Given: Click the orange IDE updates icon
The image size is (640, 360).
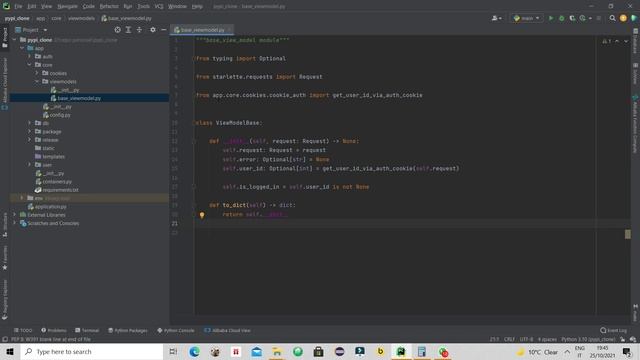Looking at the screenshot, I should point(623,18).
